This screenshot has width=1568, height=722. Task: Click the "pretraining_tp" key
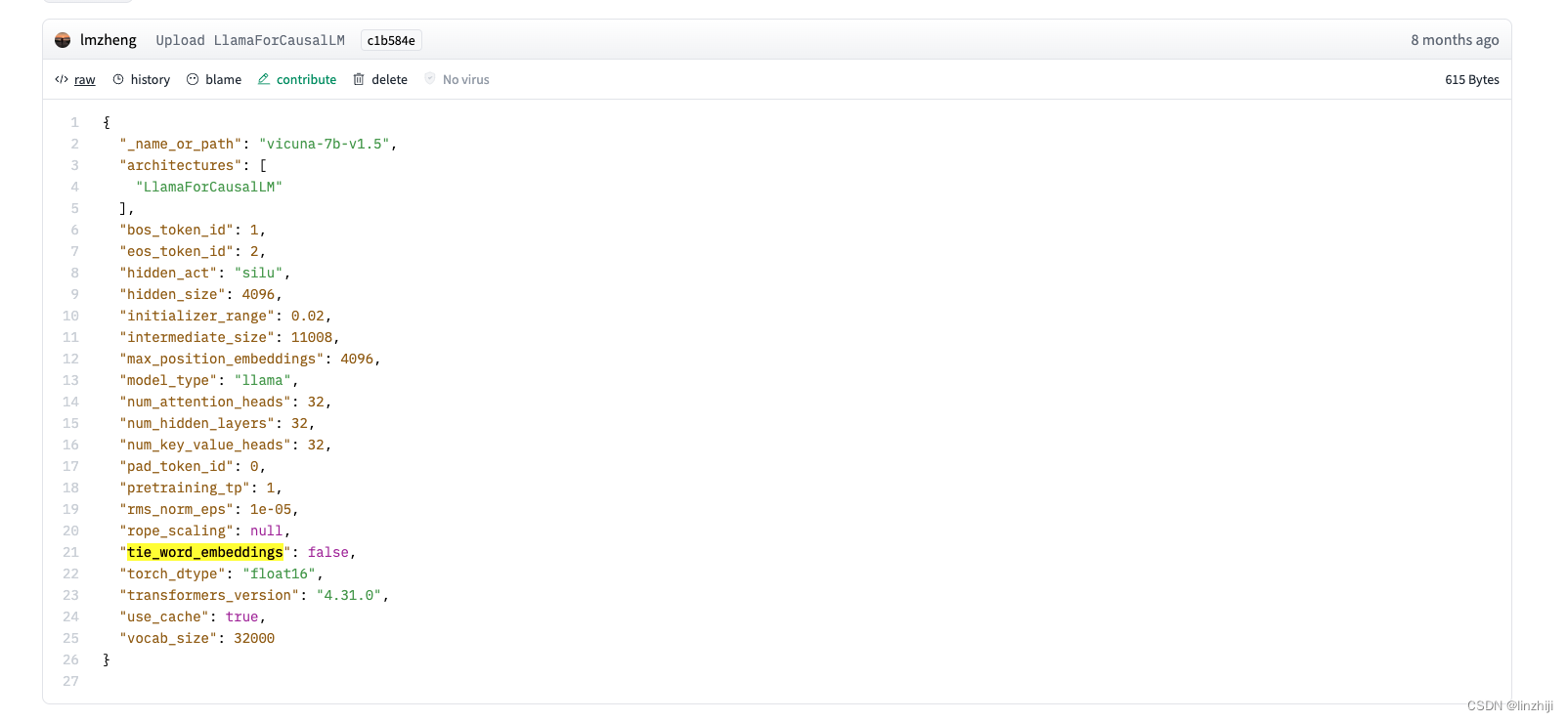185,488
